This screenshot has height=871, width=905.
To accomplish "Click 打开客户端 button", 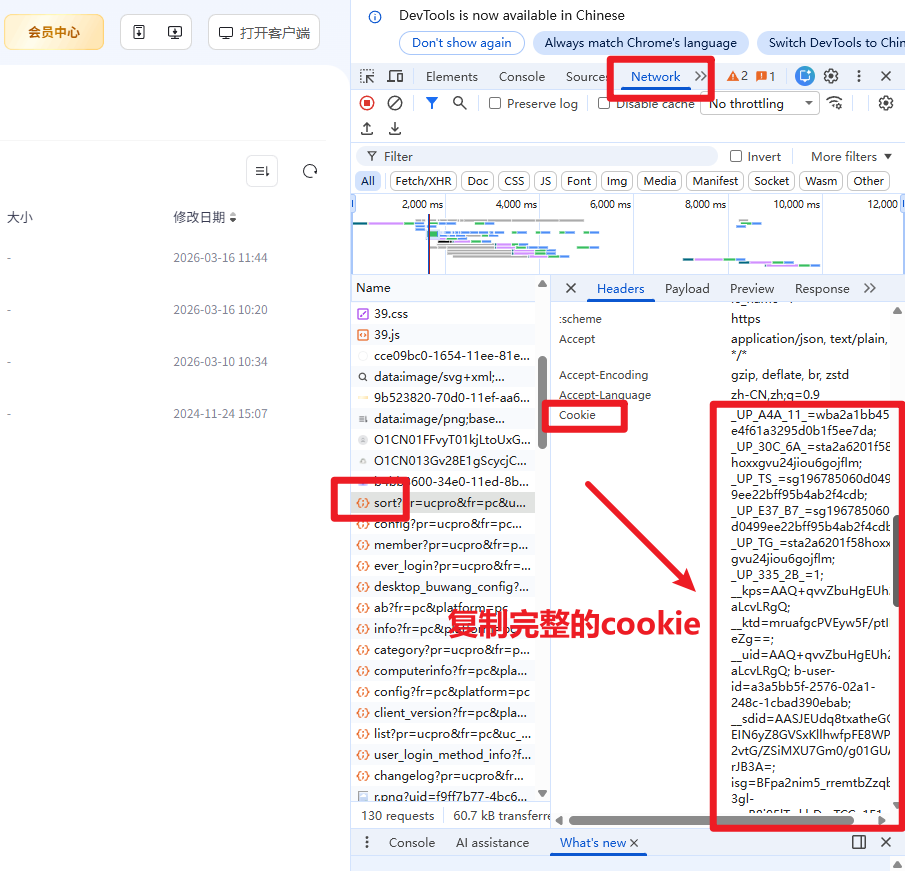I will click(264, 32).
